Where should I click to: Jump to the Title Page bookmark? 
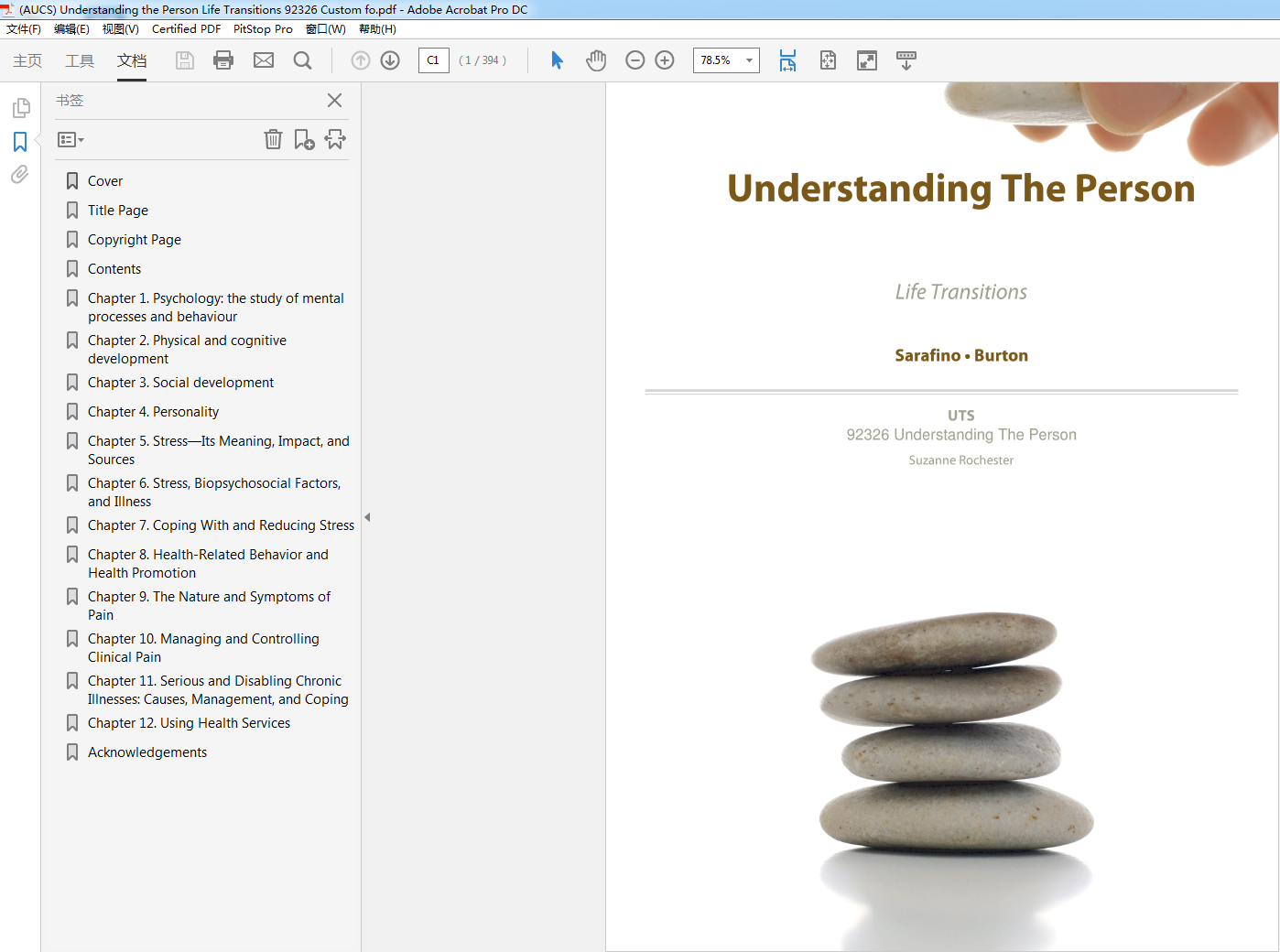coord(118,211)
